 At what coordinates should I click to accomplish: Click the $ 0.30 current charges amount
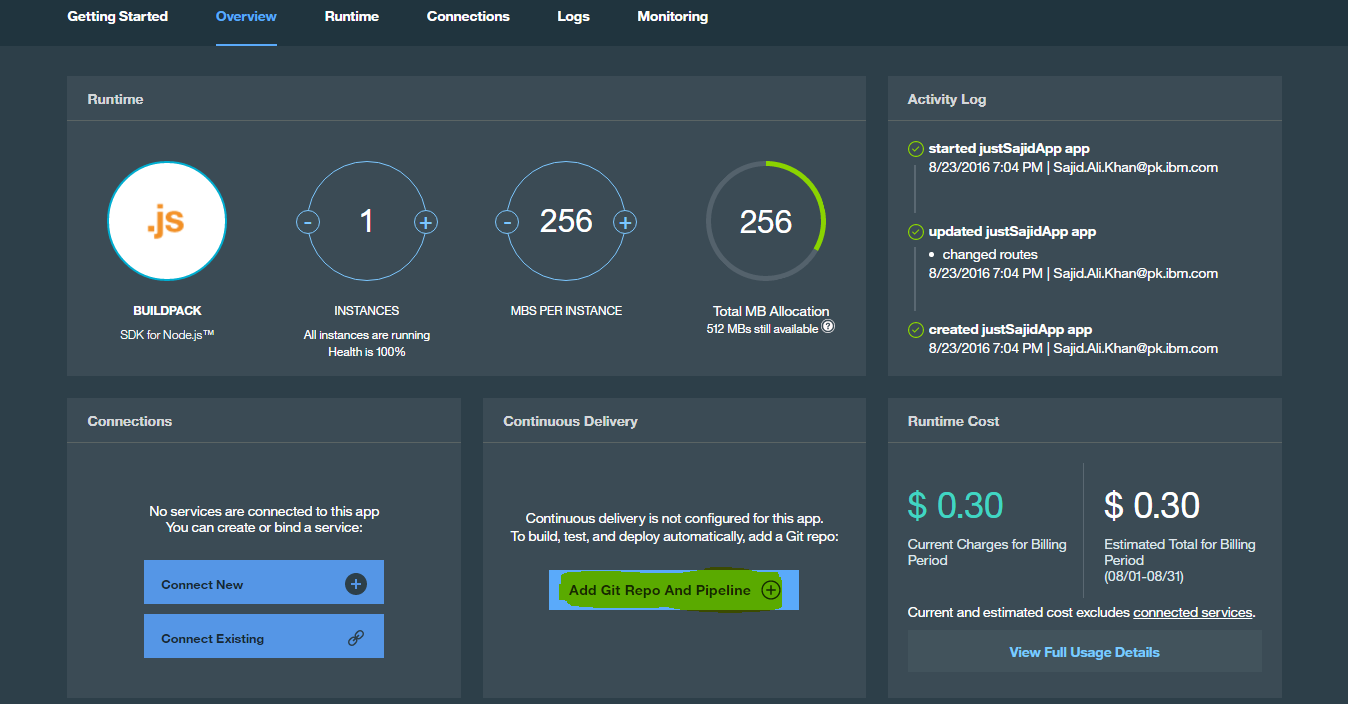955,505
